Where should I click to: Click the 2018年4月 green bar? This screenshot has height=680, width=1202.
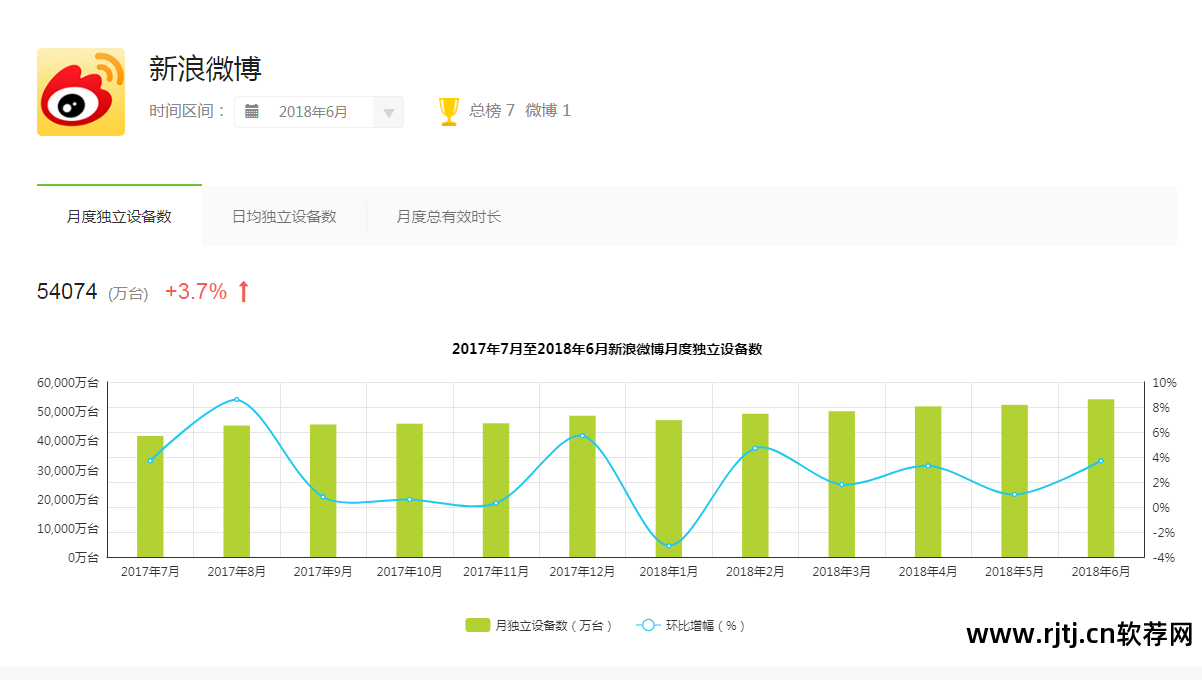pyautogui.click(x=928, y=482)
